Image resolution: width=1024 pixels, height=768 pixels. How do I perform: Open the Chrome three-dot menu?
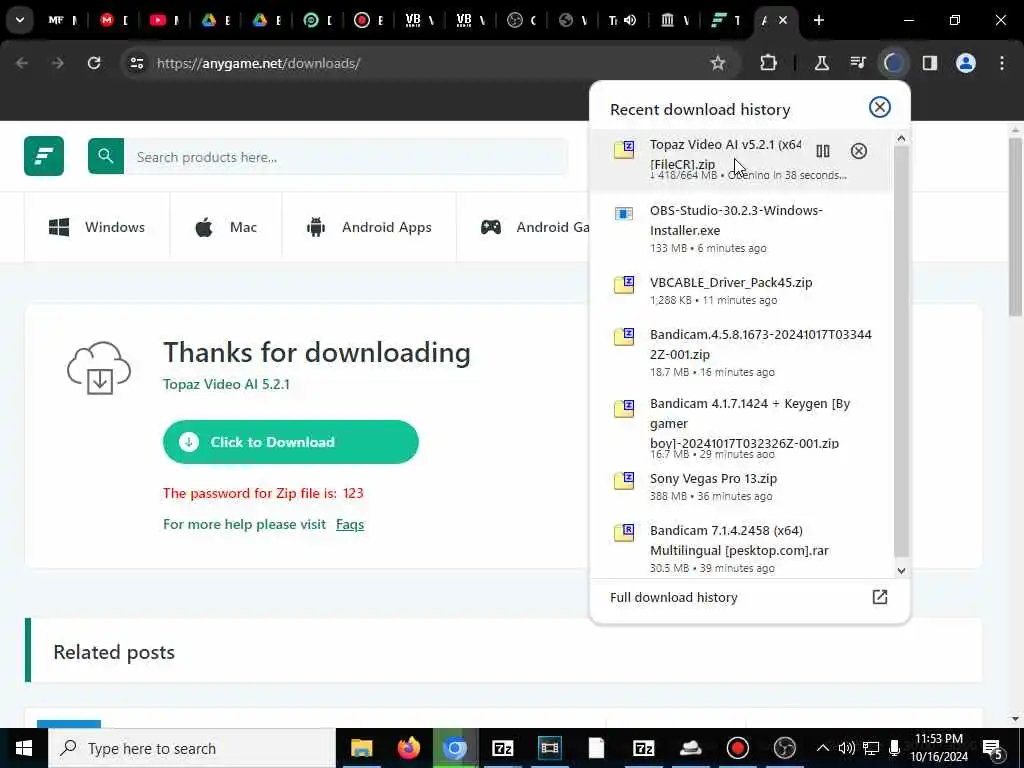1002,63
